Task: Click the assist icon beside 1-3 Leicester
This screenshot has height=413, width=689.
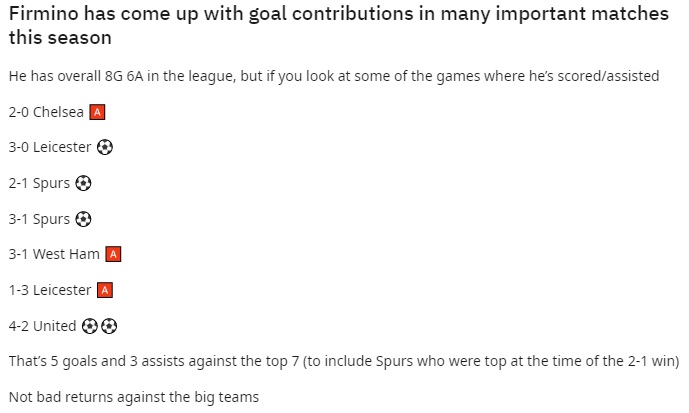Action: coord(105,290)
